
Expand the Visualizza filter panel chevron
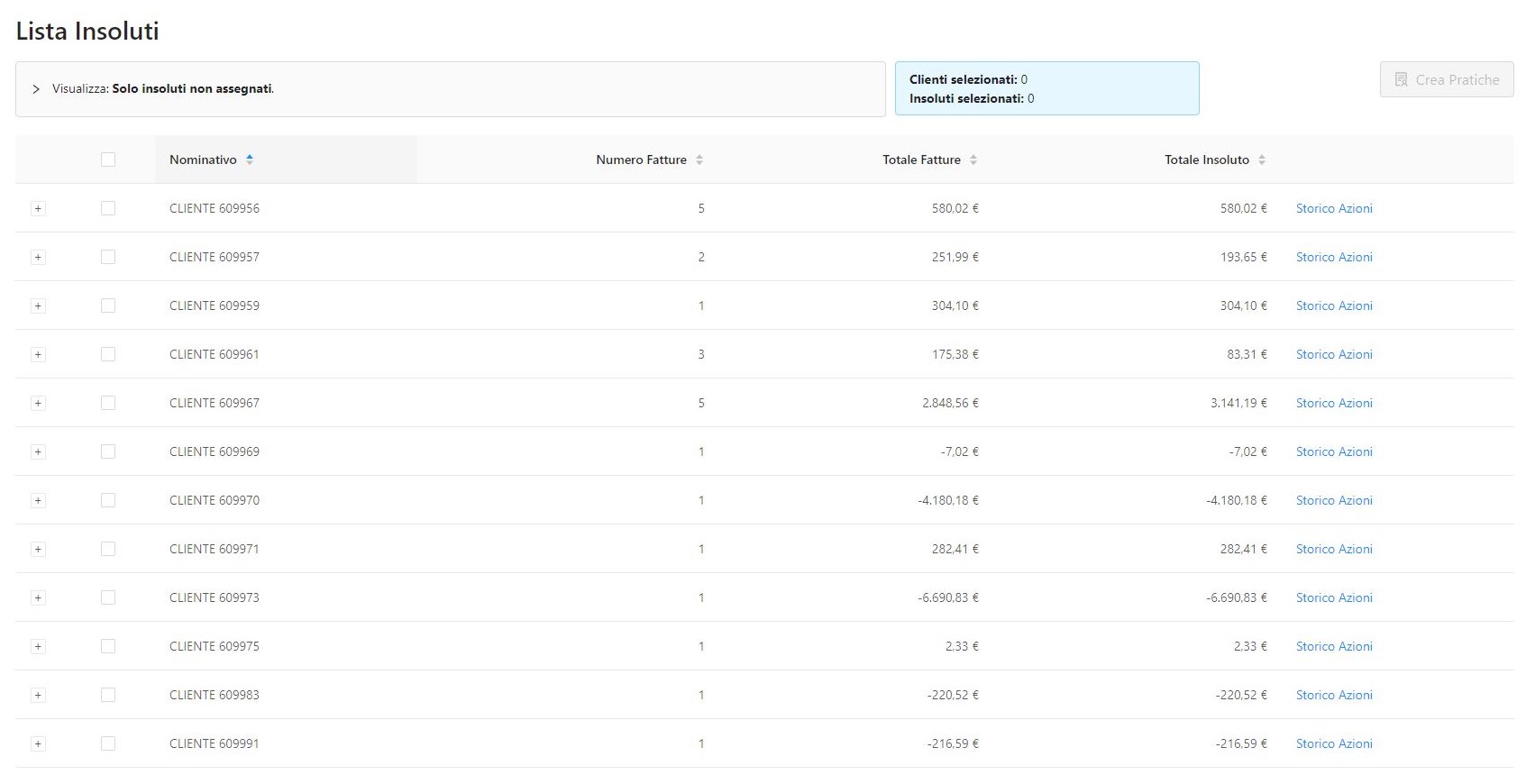point(36,89)
